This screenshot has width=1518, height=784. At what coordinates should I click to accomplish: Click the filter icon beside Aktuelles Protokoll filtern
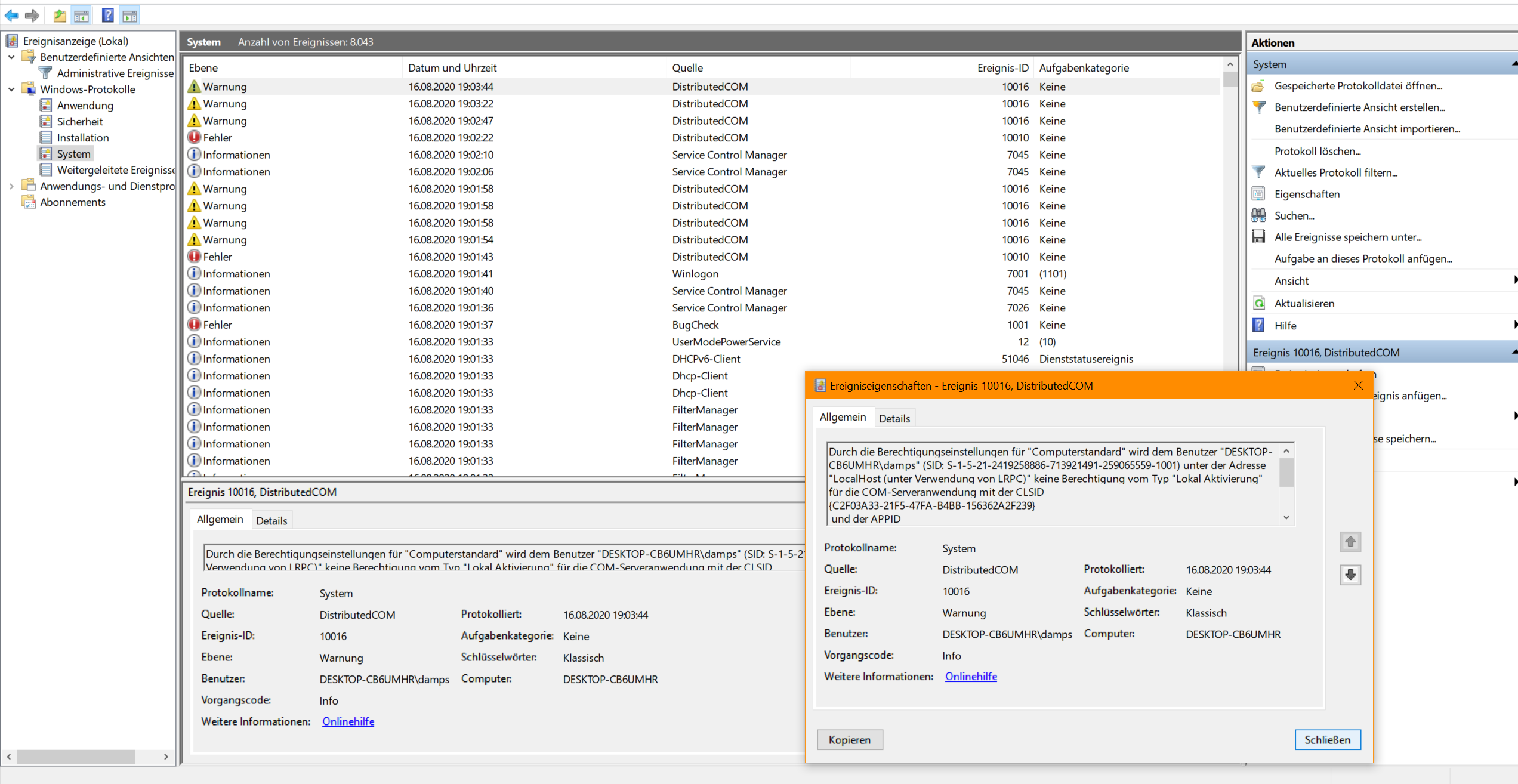tap(1259, 172)
